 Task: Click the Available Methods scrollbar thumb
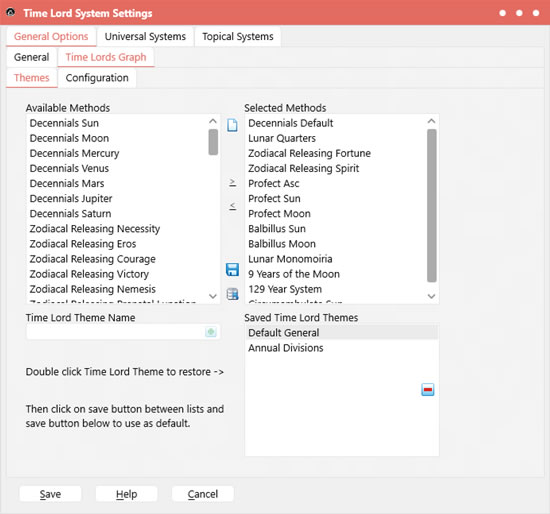click(x=213, y=142)
